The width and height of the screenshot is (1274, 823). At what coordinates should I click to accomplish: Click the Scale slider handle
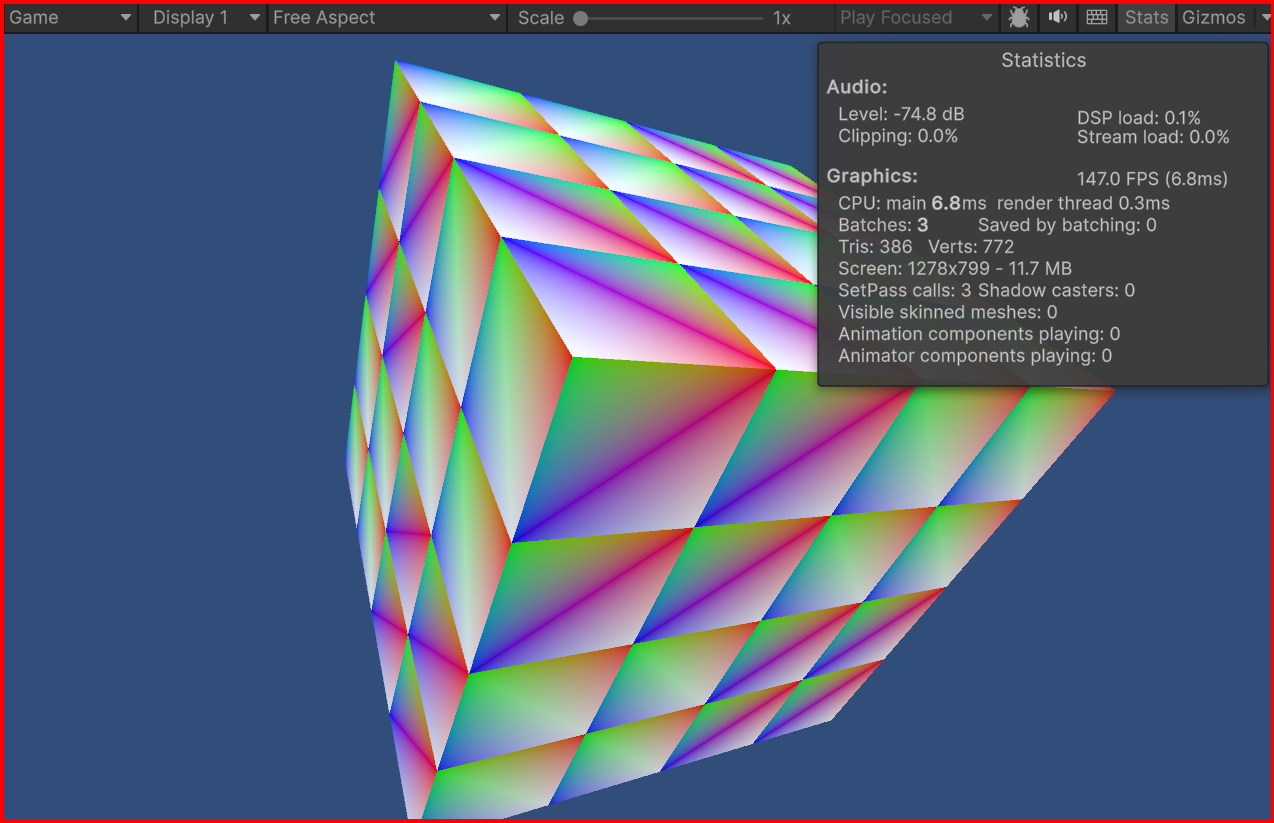580,18
